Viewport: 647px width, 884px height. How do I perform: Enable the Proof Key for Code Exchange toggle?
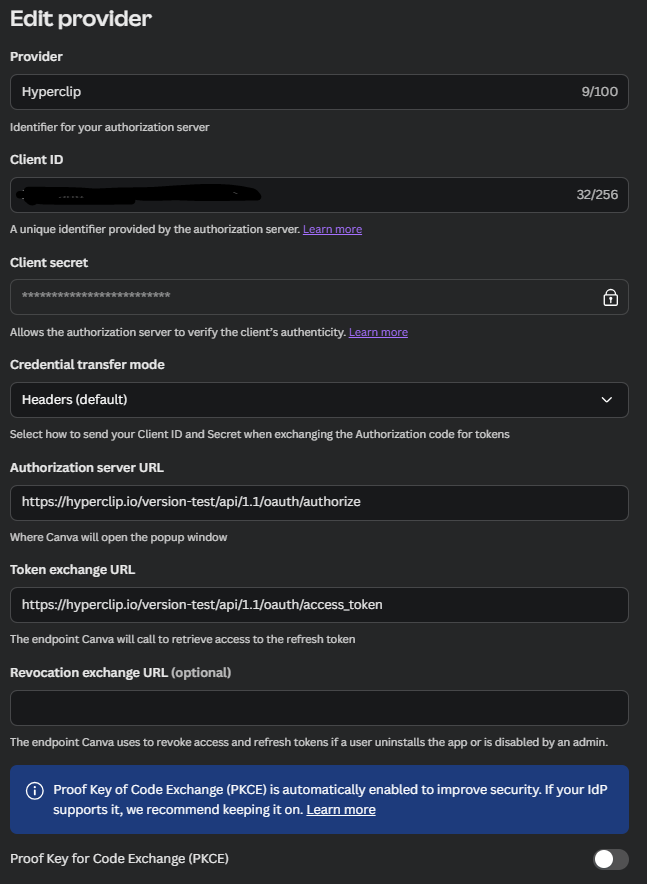tap(610, 859)
